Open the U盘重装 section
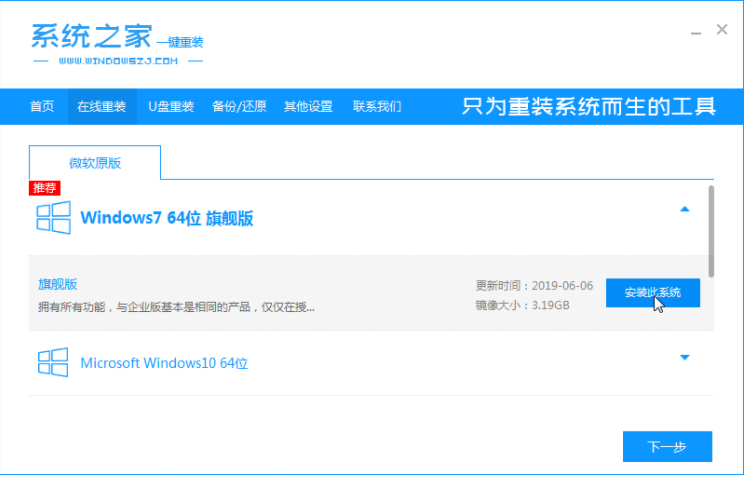 click(171, 106)
